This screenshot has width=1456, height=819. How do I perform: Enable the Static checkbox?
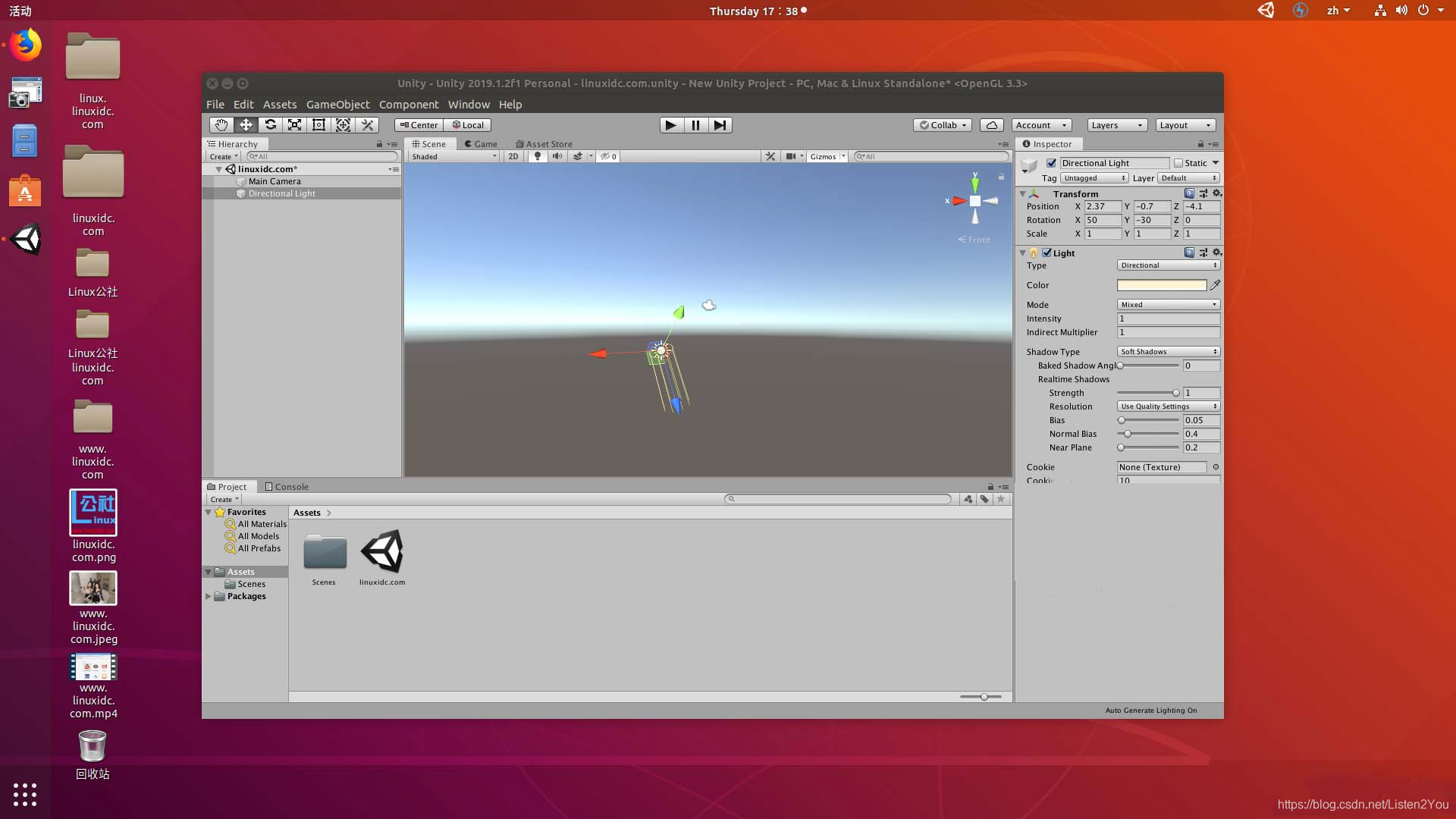tap(1178, 163)
